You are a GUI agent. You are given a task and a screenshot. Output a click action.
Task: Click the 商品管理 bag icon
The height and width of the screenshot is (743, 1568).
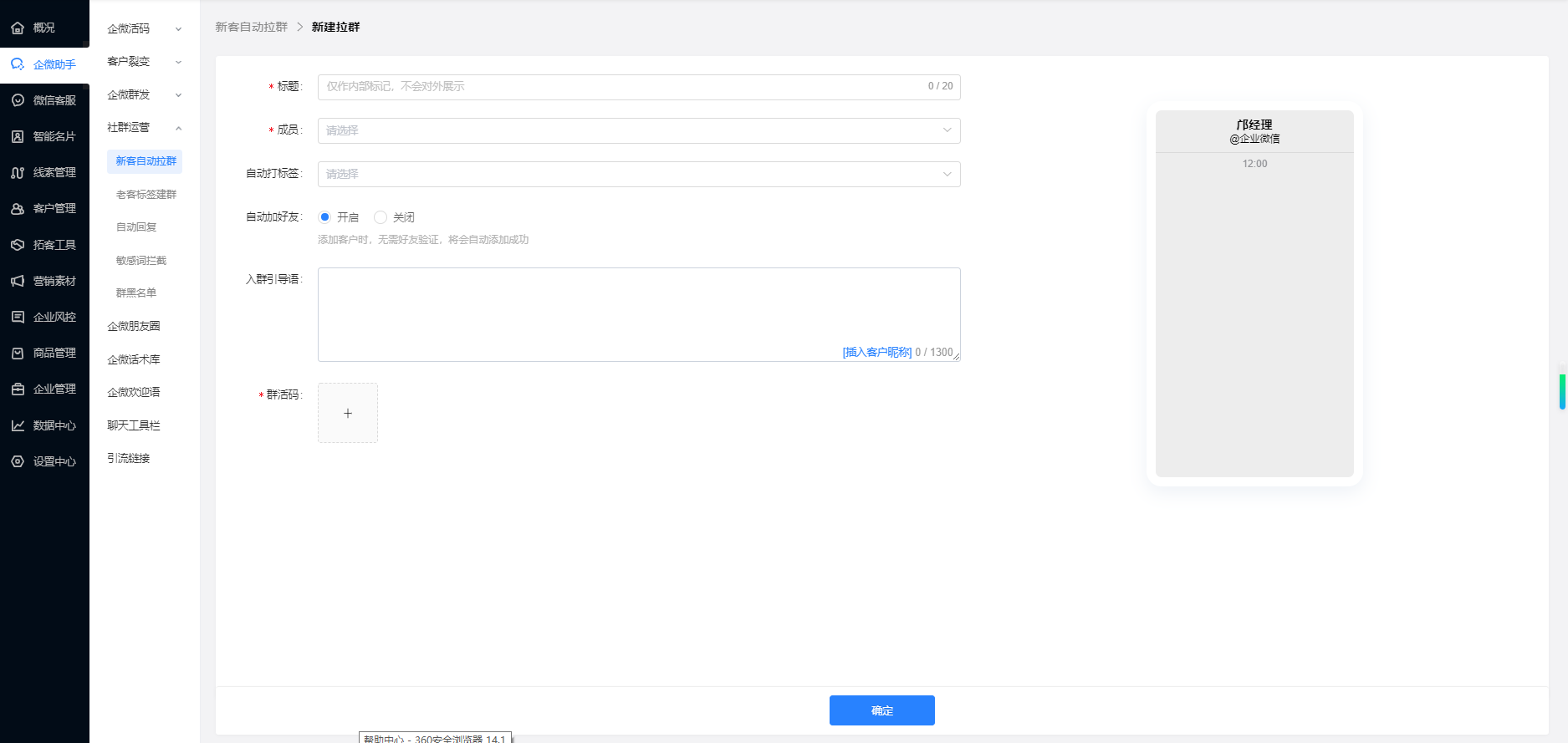coord(18,354)
